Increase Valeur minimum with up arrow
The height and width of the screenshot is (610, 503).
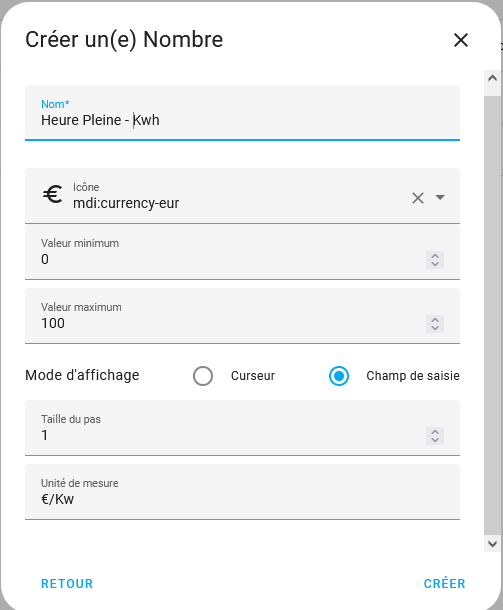[435, 256]
